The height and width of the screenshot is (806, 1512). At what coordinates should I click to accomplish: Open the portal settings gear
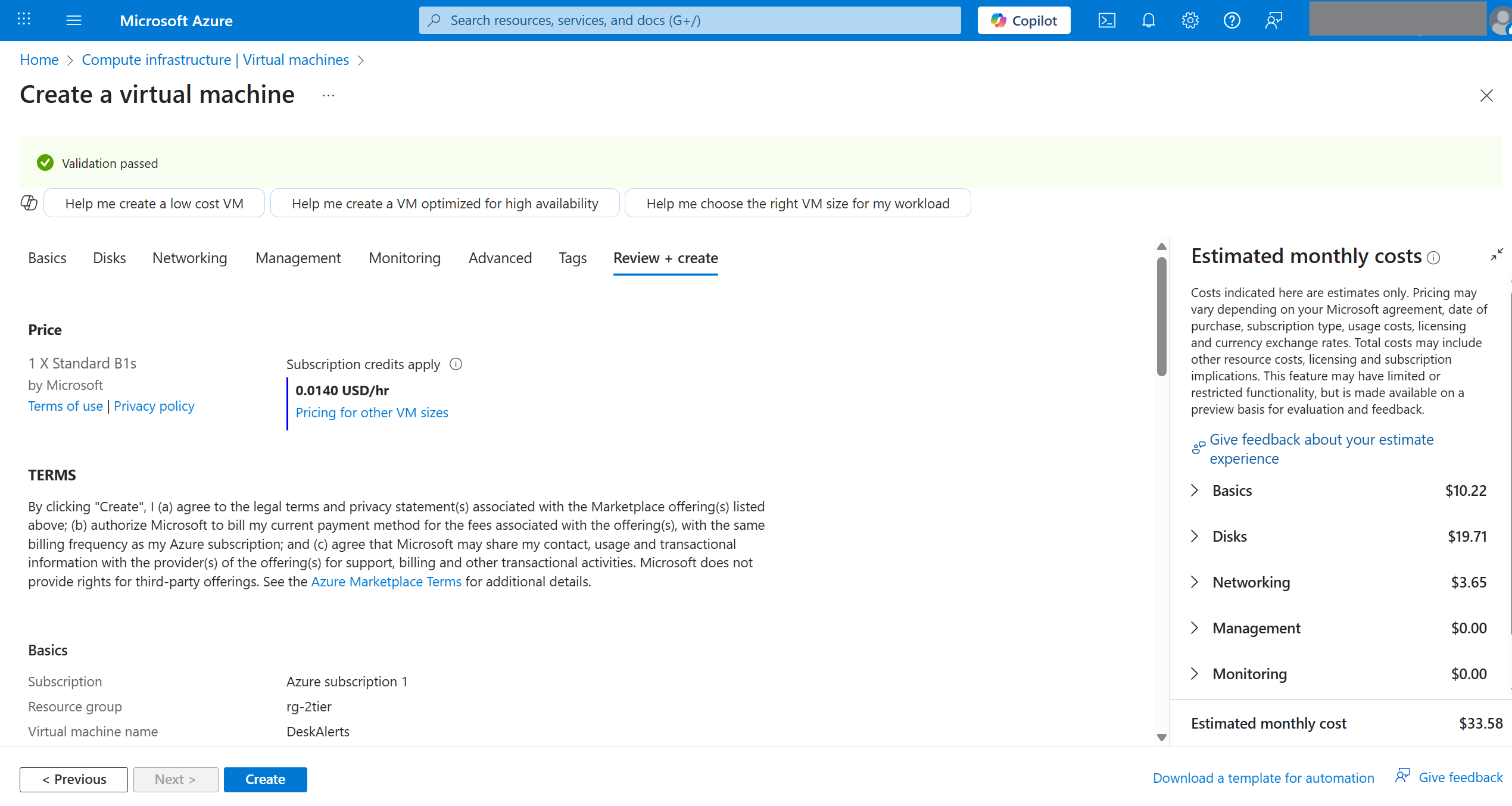coord(1189,20)
